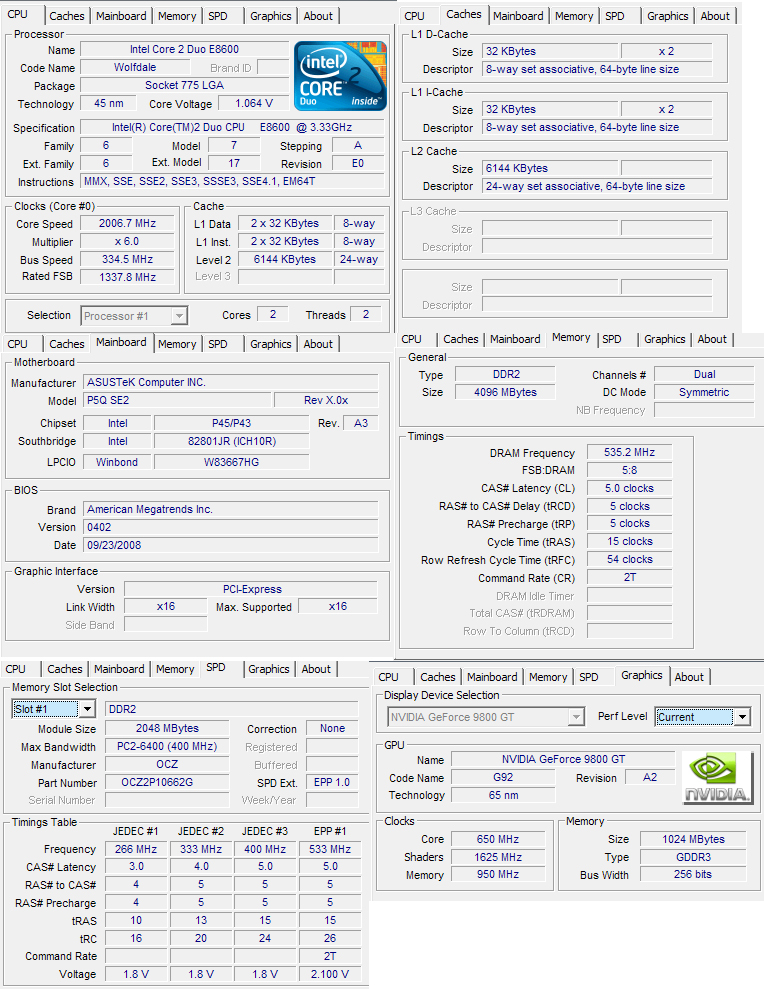764x989 pixels.
Task: Click the 4096 MBytes memory size value
Action: (505, 392)
